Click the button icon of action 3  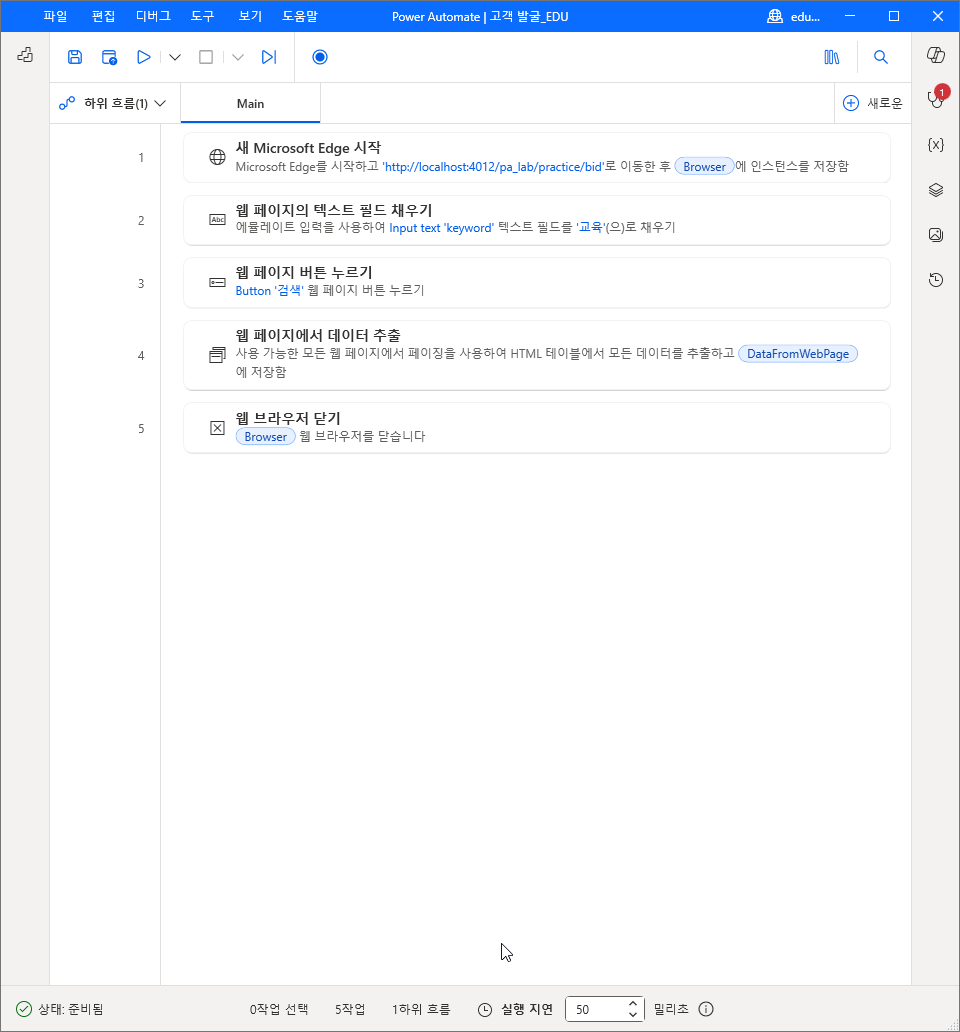[217, 282]
